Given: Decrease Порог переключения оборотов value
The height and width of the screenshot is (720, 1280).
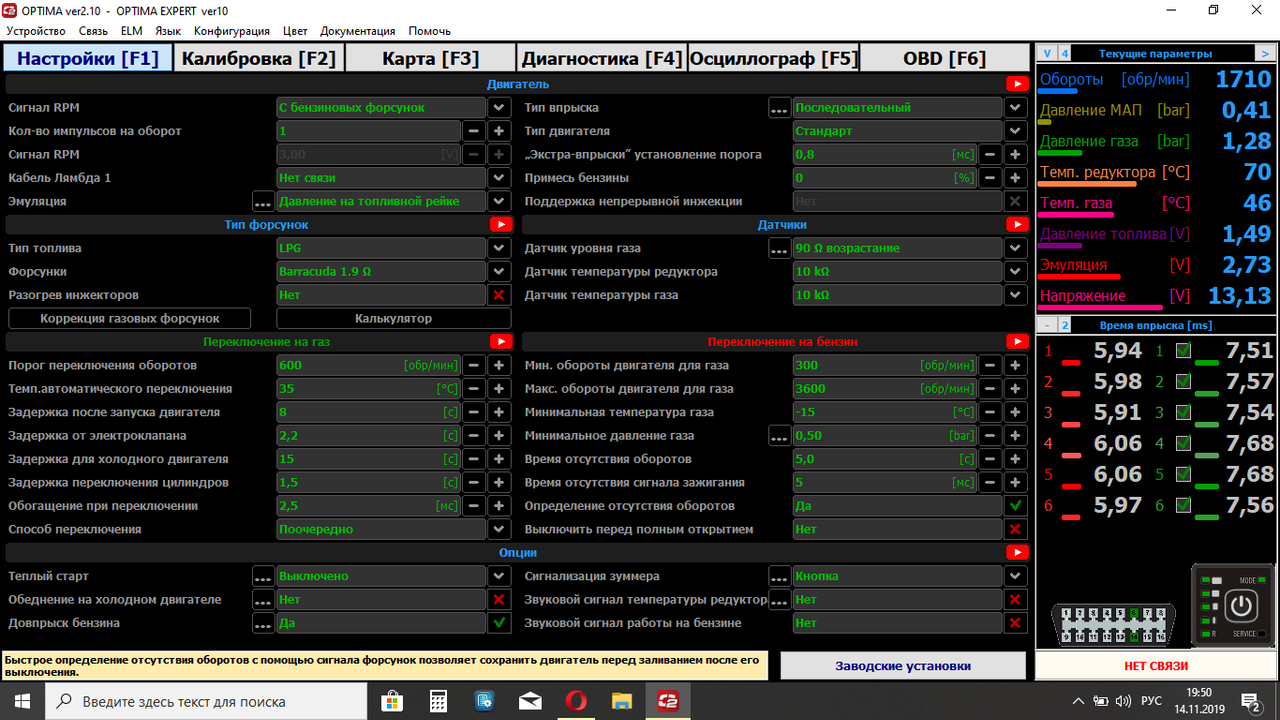Looking at the screenshot, I should 473,366.
